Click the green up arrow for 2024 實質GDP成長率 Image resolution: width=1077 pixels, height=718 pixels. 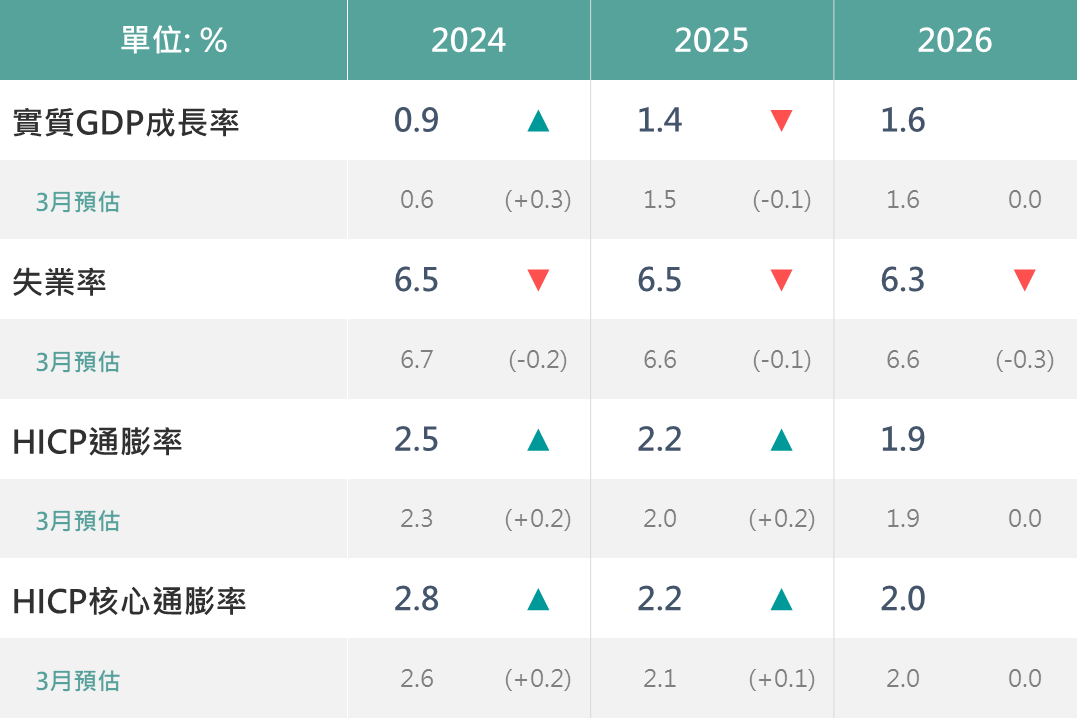point(538,121)
